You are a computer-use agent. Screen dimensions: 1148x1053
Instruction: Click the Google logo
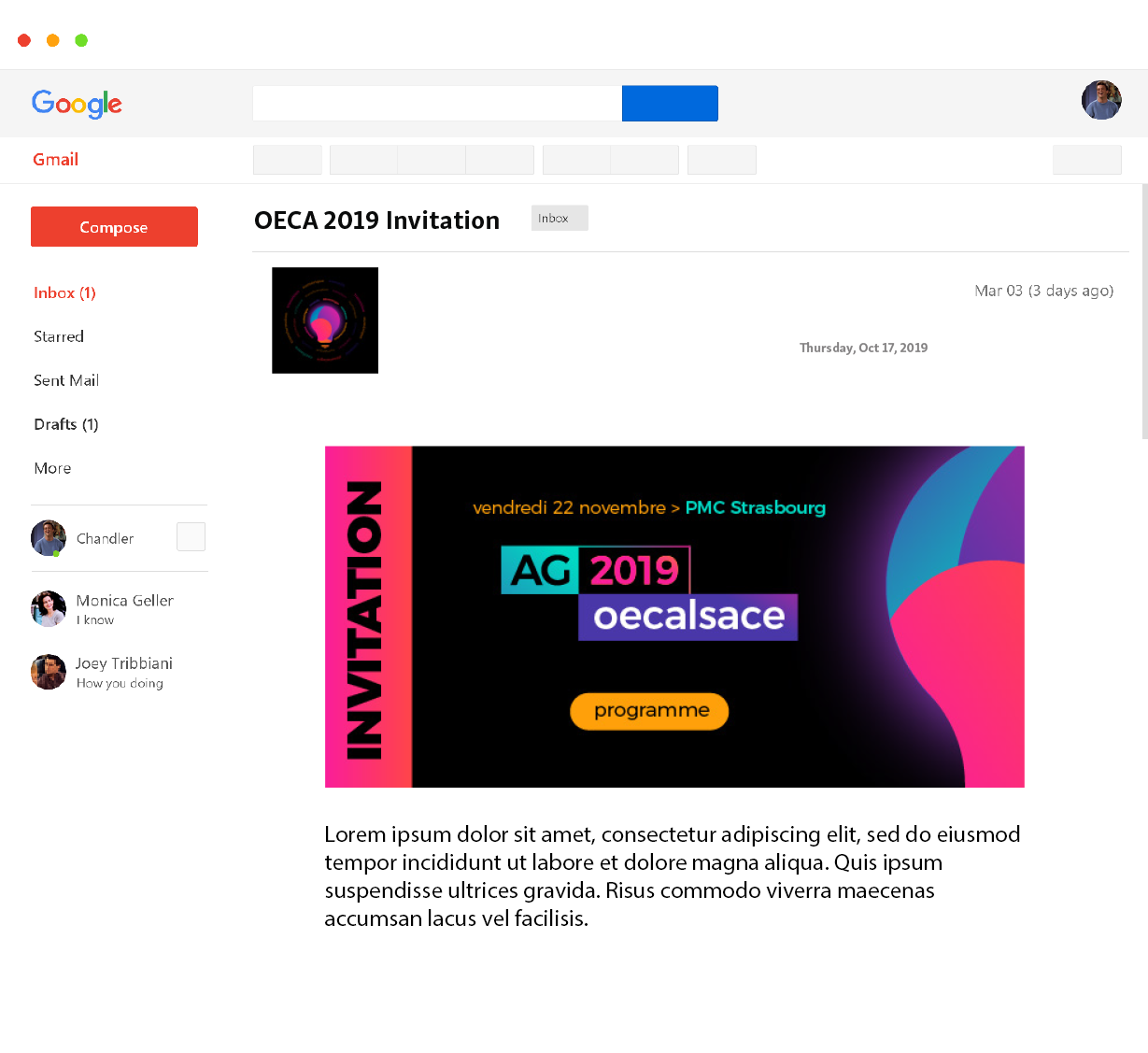77,104
